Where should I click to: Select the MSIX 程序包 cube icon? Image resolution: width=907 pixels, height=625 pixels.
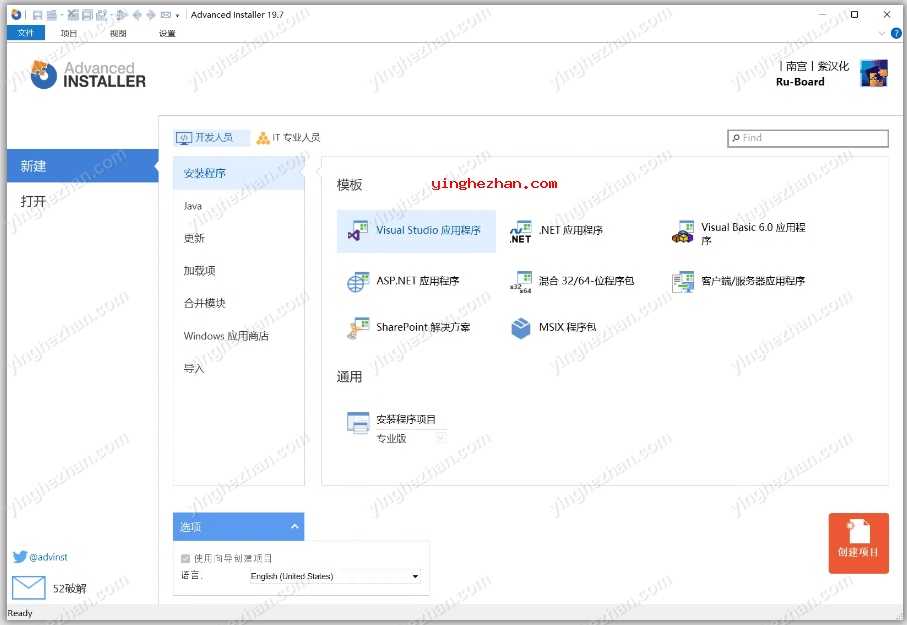(x=520, y=328)
